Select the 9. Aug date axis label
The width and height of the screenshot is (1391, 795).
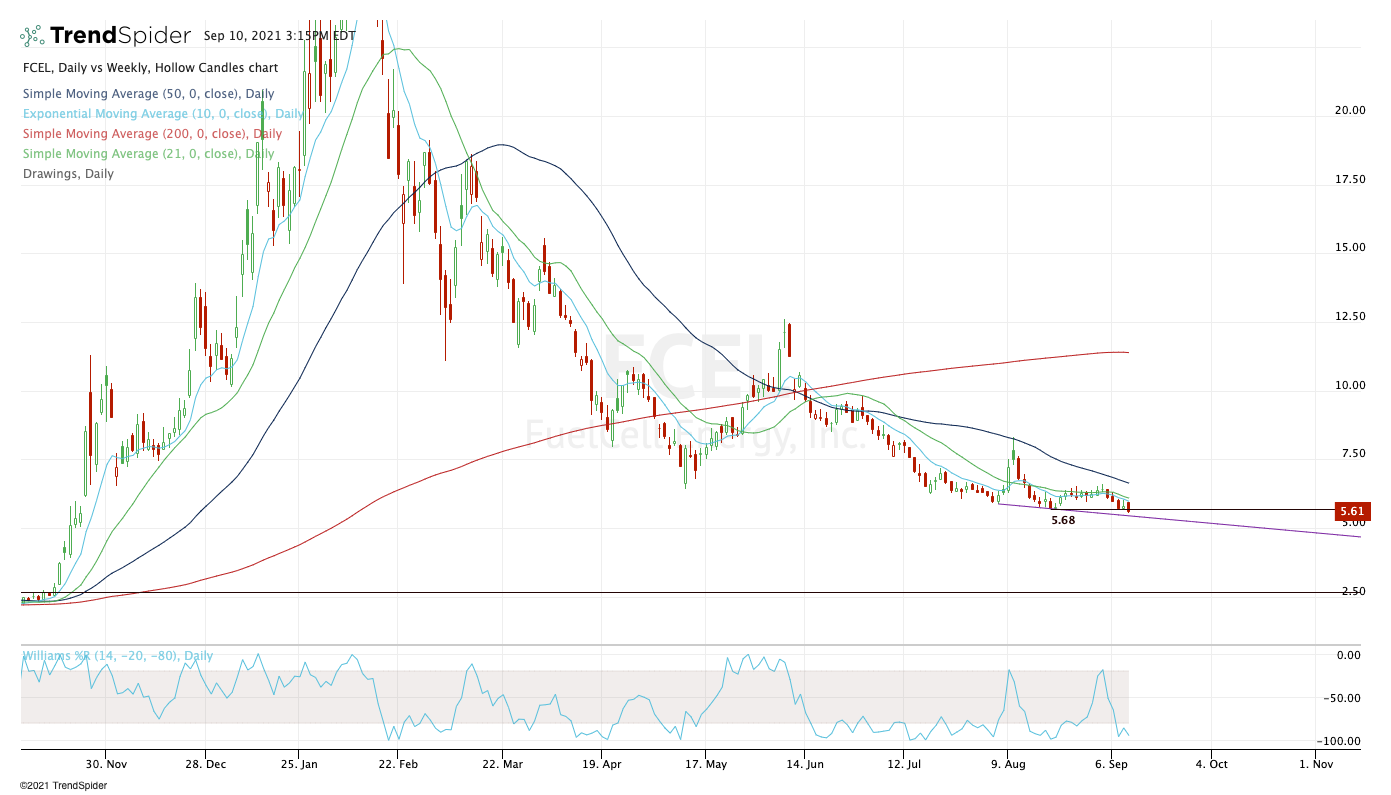tap(1007, 761)
